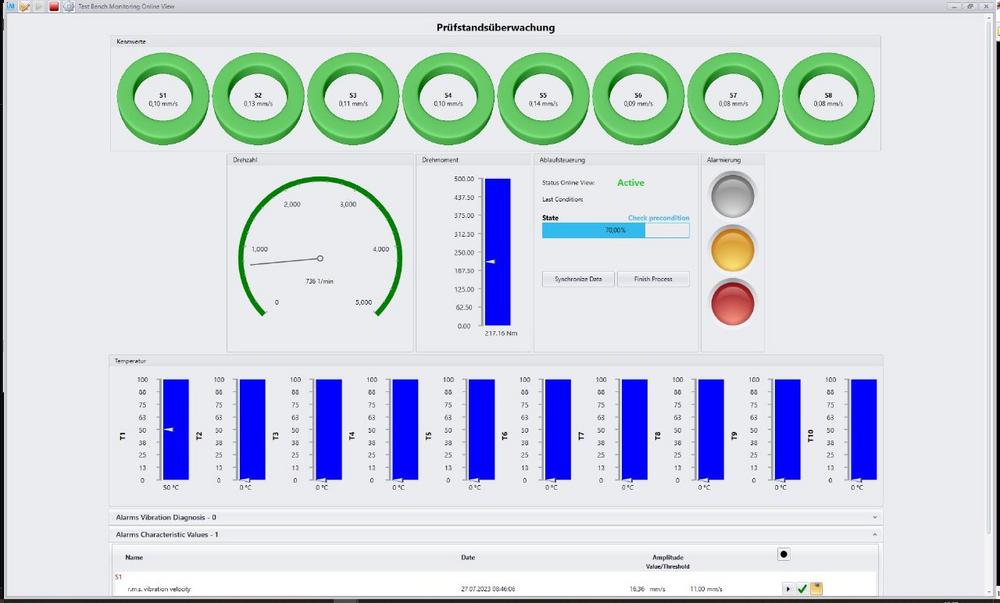Open the edit notepad icon in title toolbar

[x=24, y=6]
